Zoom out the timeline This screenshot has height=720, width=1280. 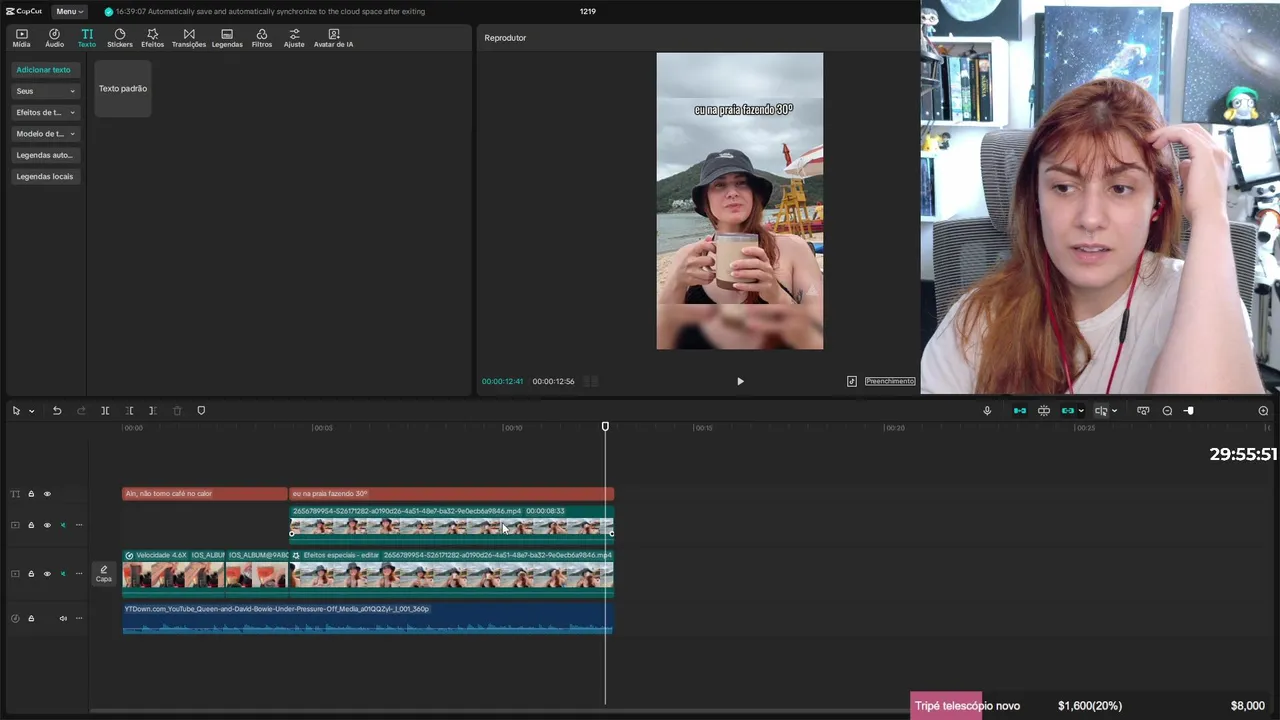pyautogui.click(x=1167, y=411)
